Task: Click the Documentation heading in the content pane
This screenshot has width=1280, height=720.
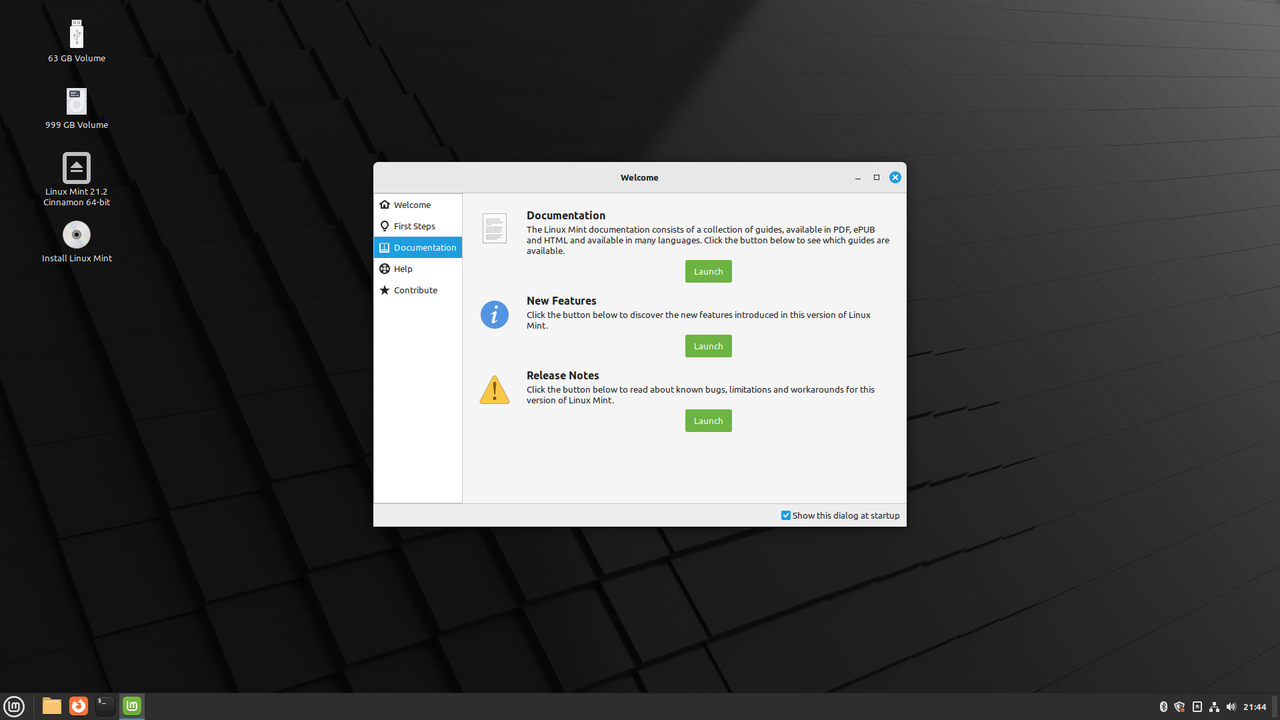Action: coord(566,215)
